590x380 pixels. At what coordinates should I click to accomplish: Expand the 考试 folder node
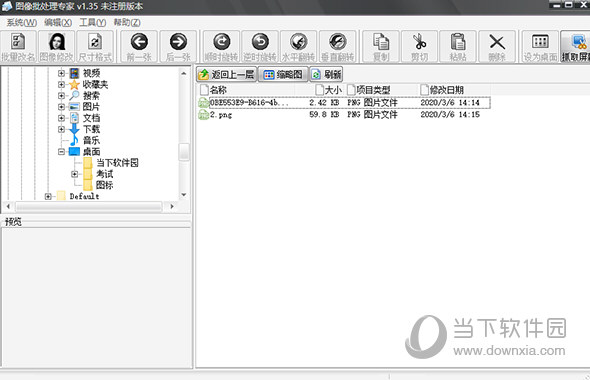tap(75, 174)
